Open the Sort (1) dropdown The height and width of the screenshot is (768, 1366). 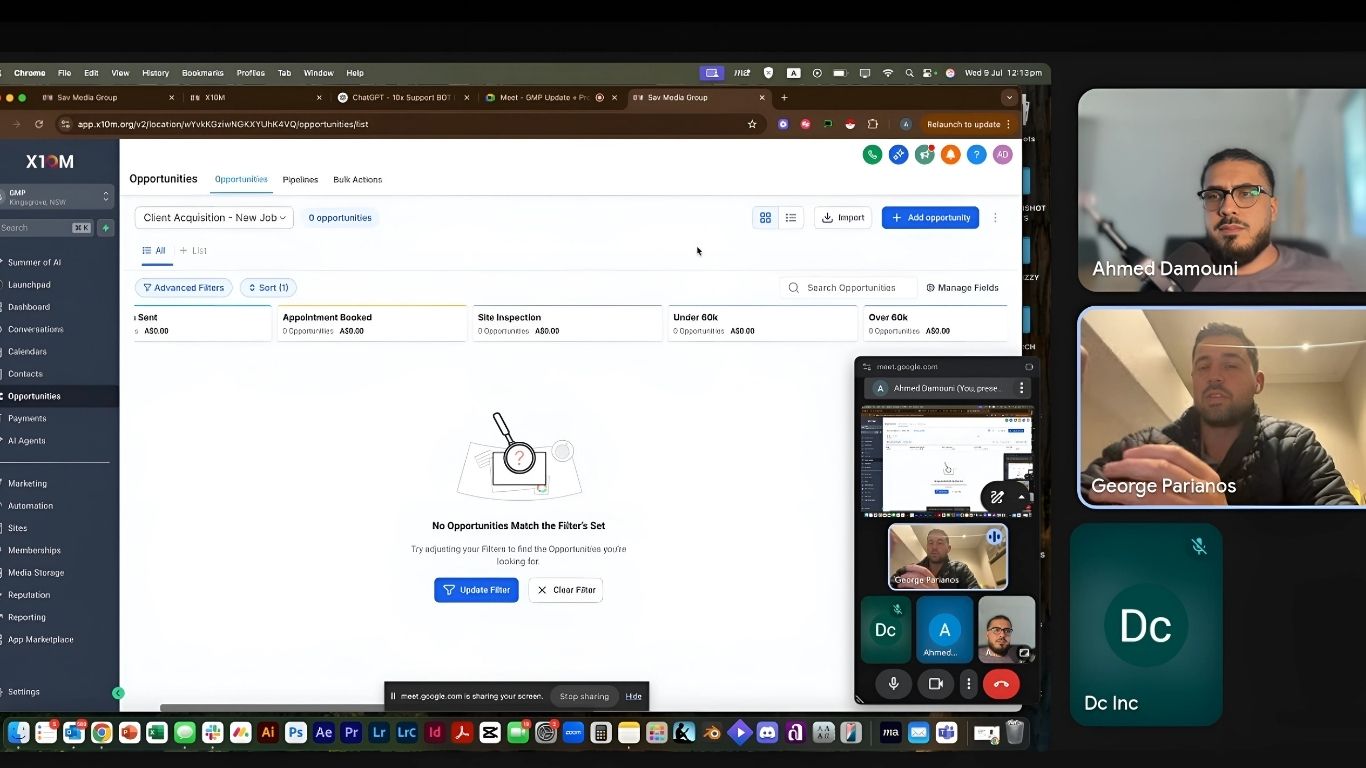268,288
